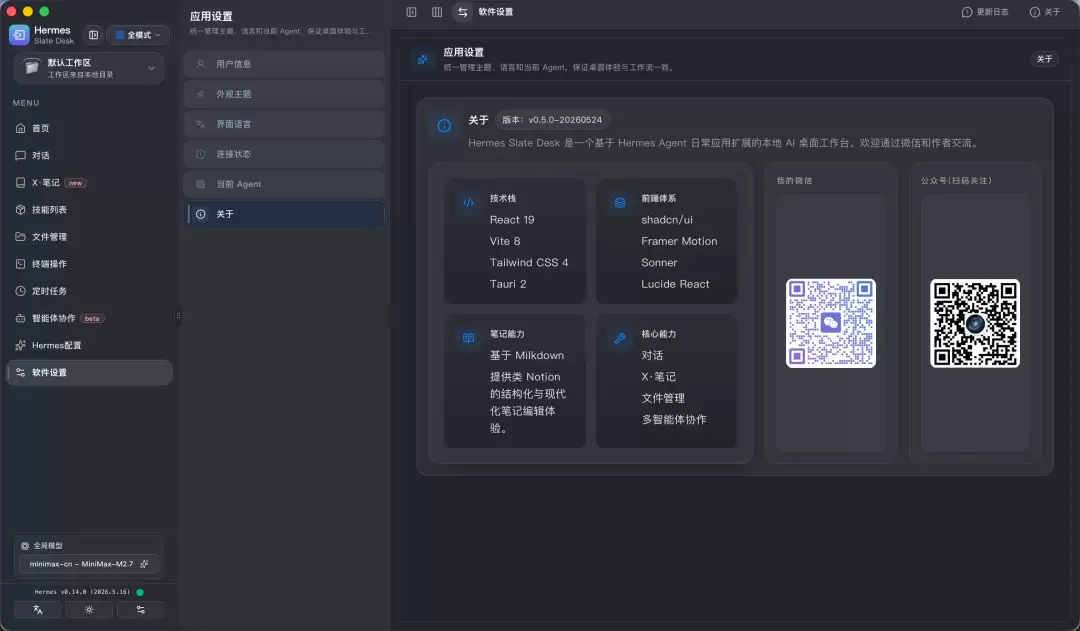
Task: Select 关于 in the settings list
Action: [x=284, y=214]
